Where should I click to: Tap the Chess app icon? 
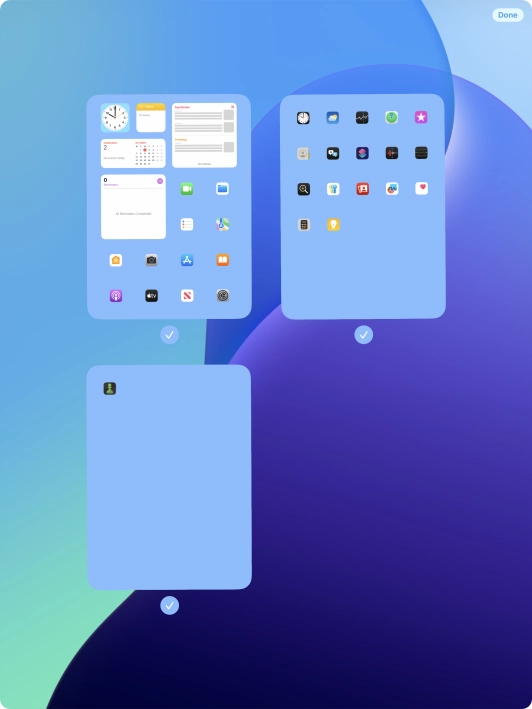click(x=110, y=388)
